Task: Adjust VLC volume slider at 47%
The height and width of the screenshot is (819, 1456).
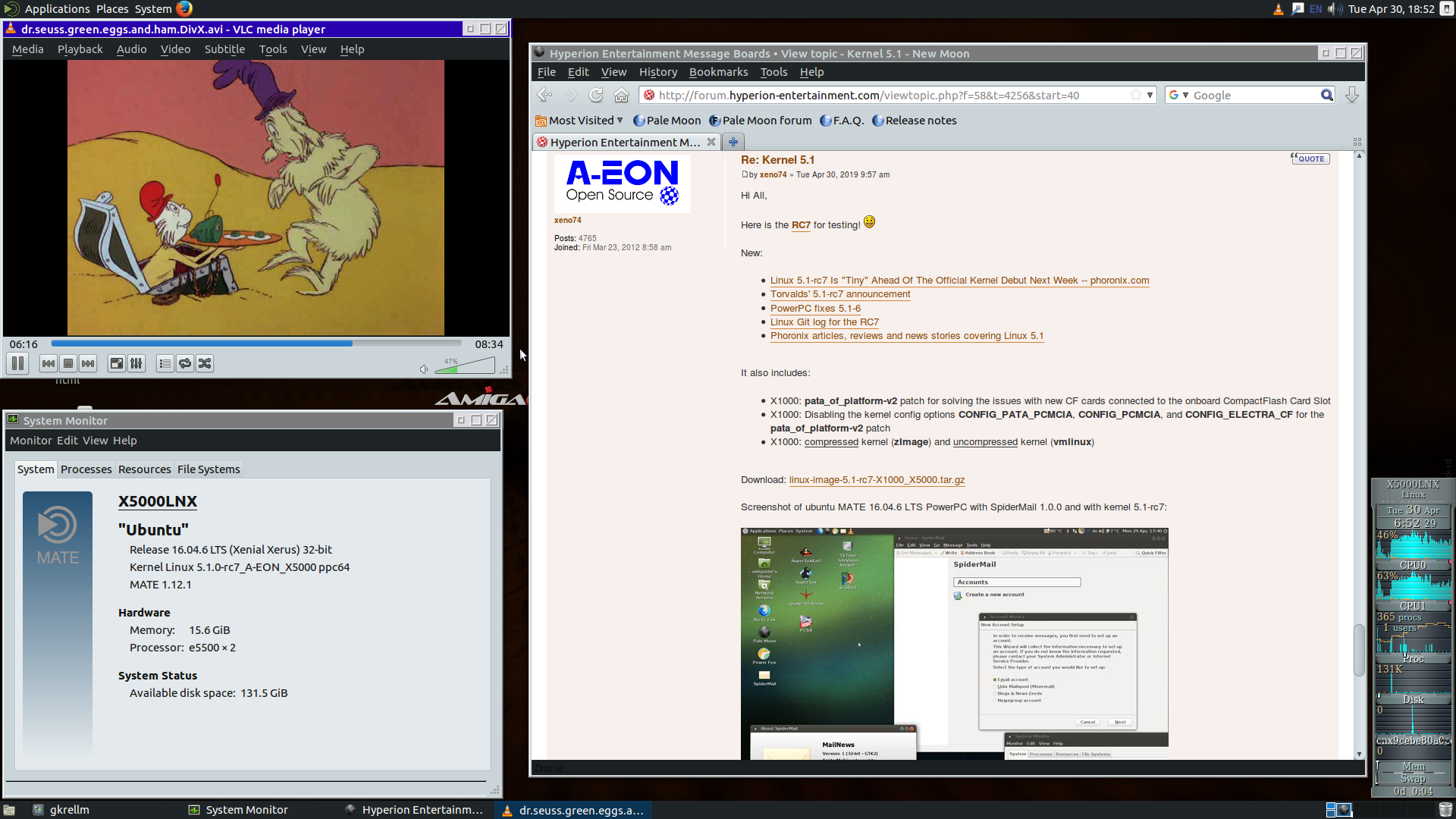Action: coord(465,366)
